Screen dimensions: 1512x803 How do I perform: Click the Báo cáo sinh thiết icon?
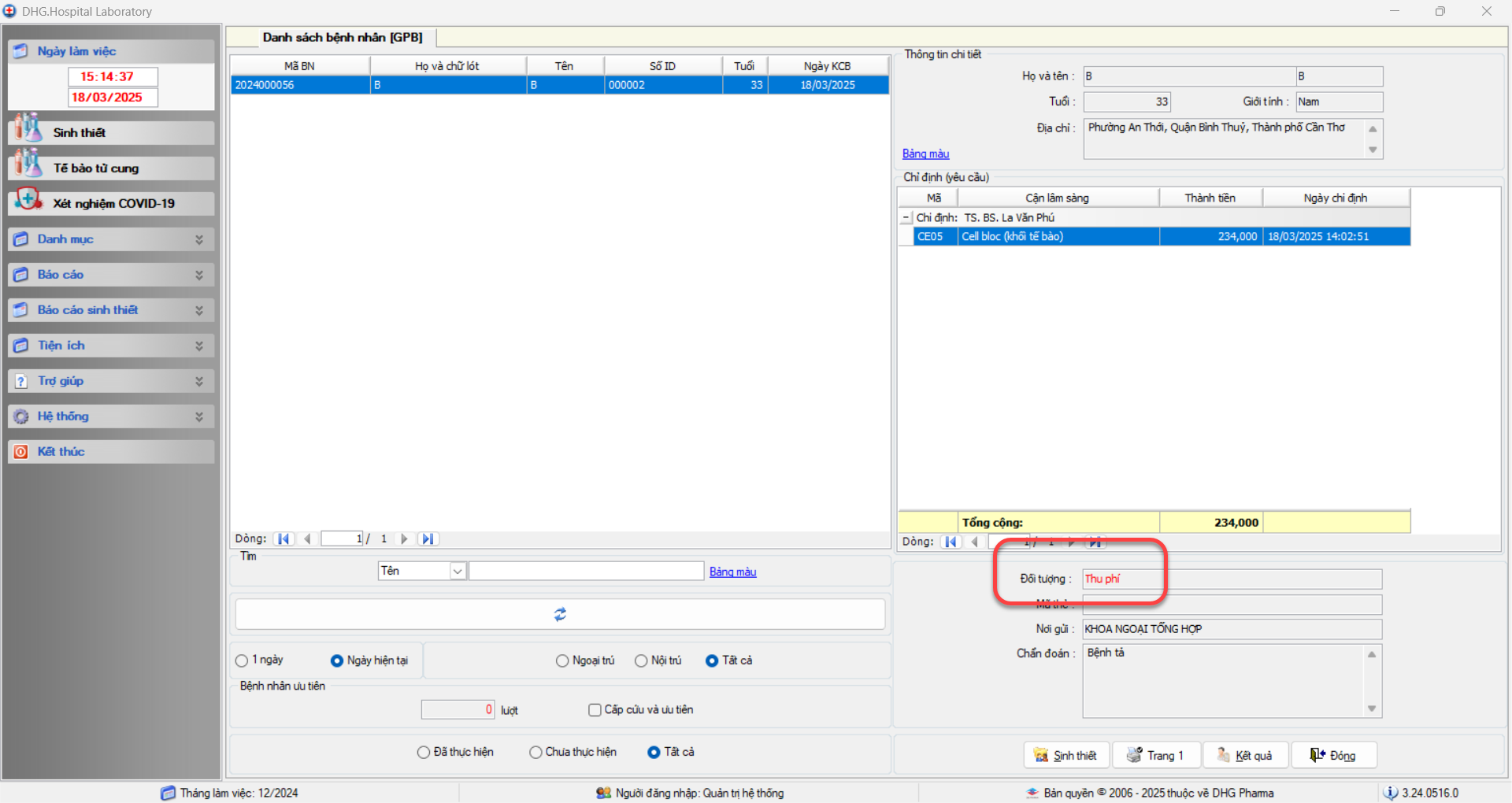coord(21,310)
